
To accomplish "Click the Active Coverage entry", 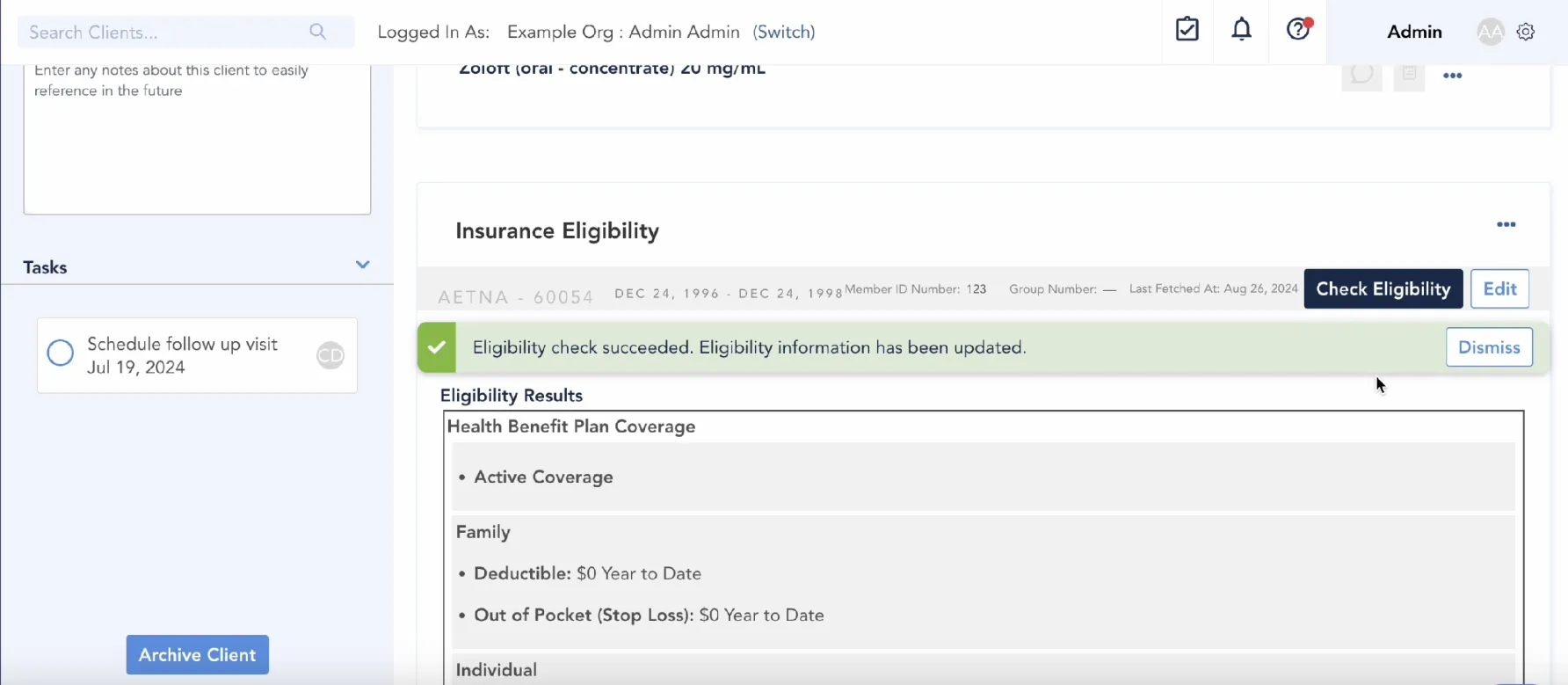I will (543, 477).
